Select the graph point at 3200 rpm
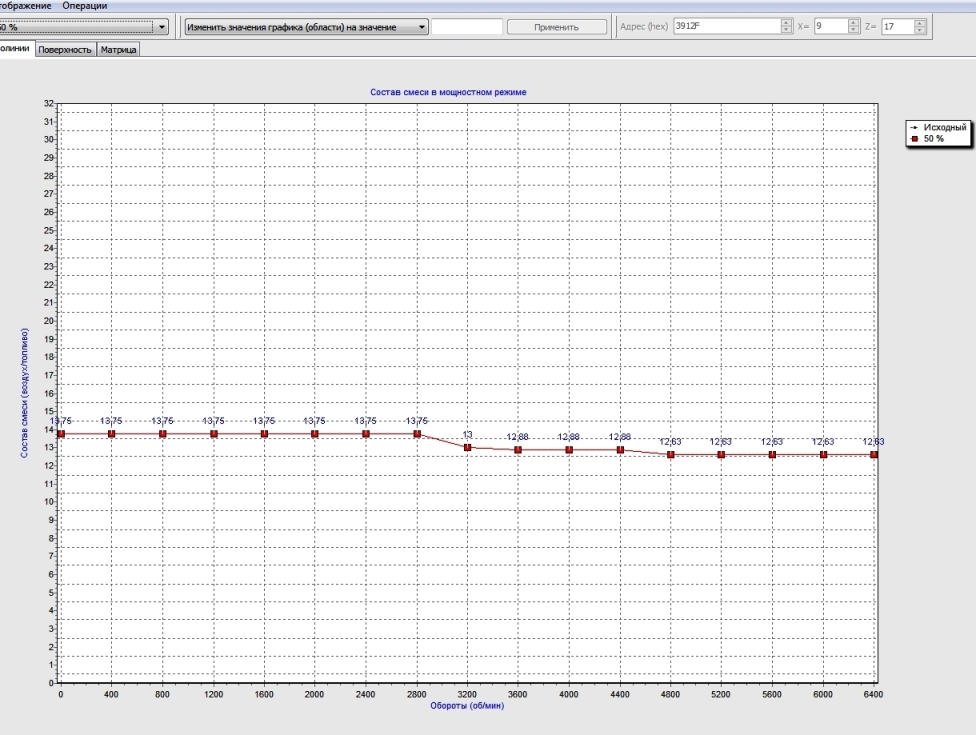976x735 pixels. 467,447
